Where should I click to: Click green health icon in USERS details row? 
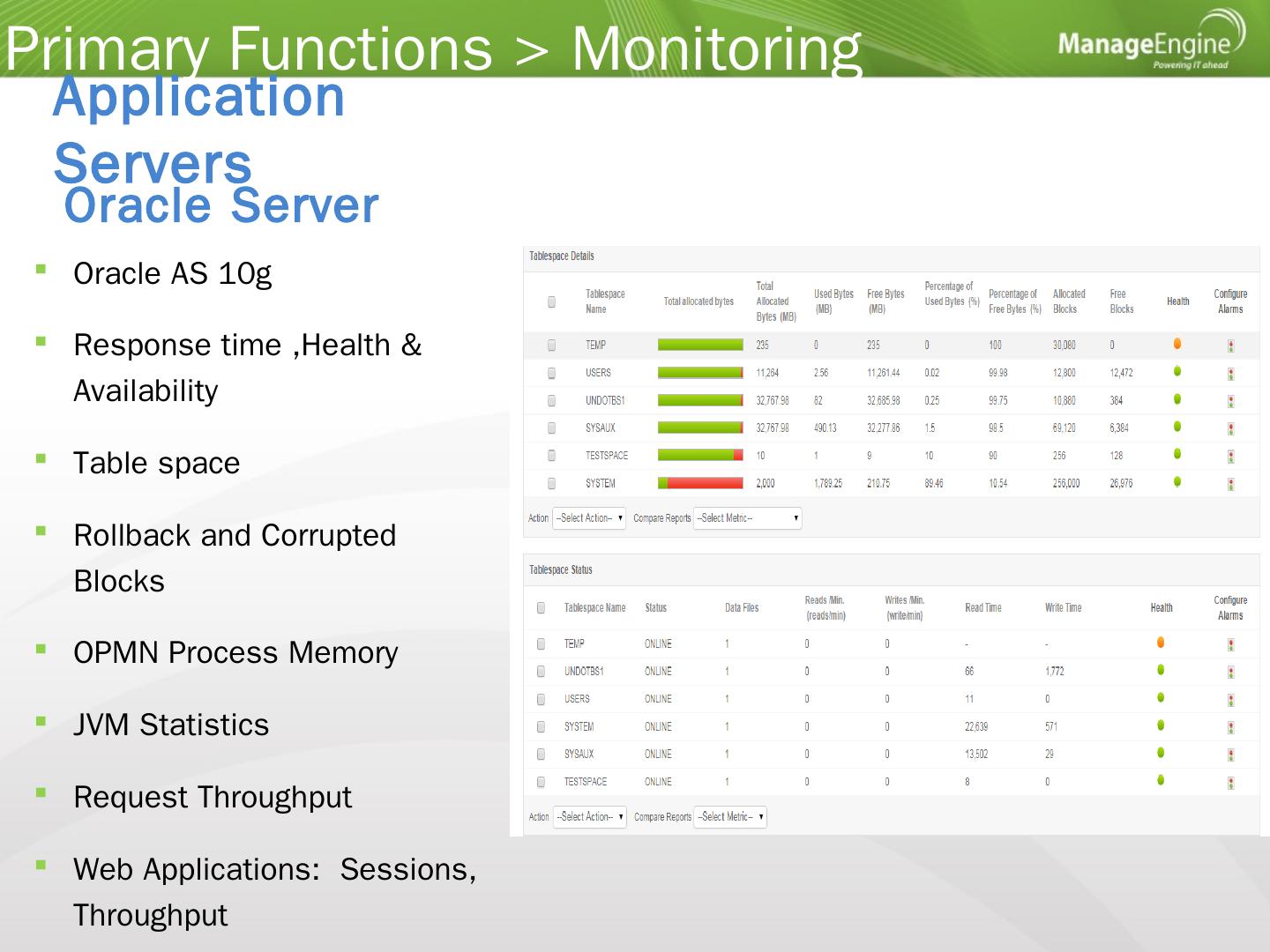tap(1177, 371)
